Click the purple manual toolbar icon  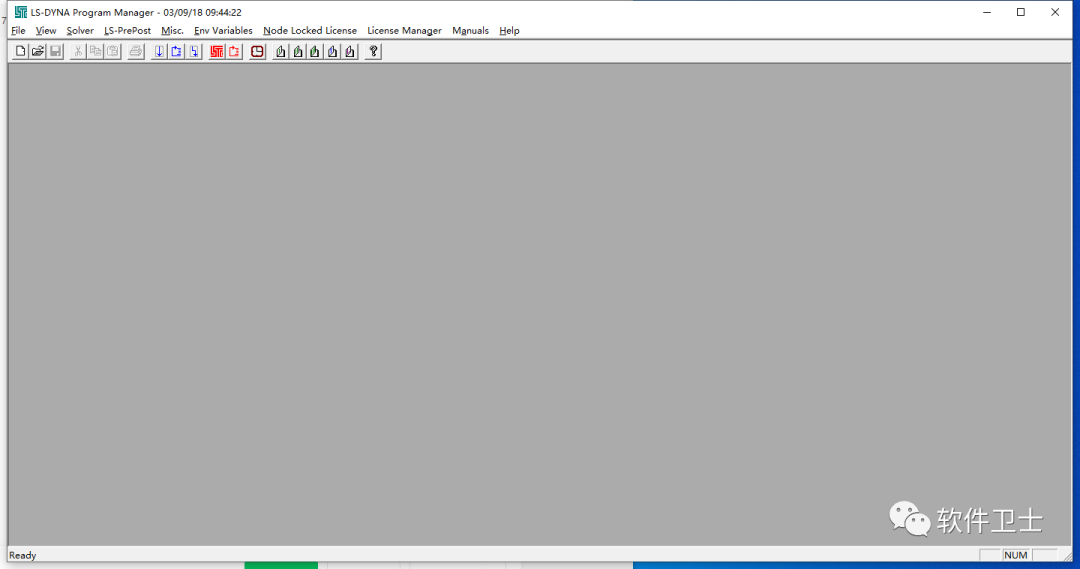(x=350, y=51)
